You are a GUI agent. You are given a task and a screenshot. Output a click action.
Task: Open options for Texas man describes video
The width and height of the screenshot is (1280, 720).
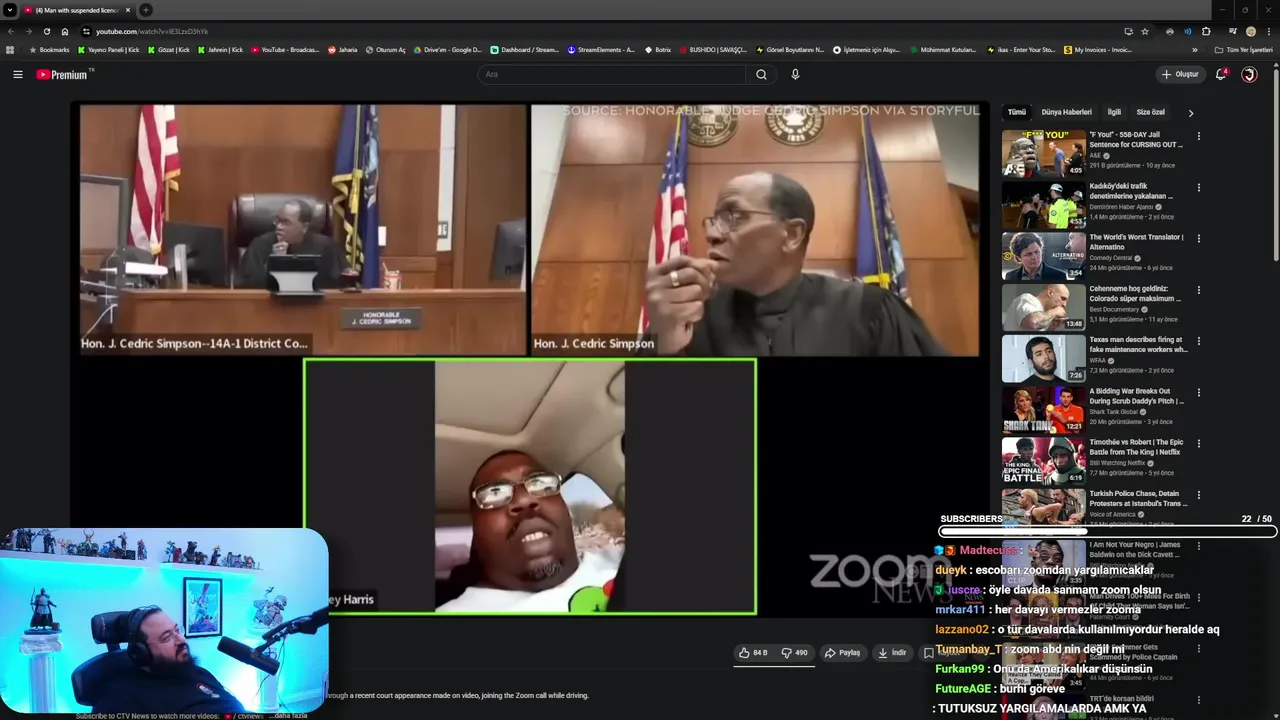(x=1198, y=341)
